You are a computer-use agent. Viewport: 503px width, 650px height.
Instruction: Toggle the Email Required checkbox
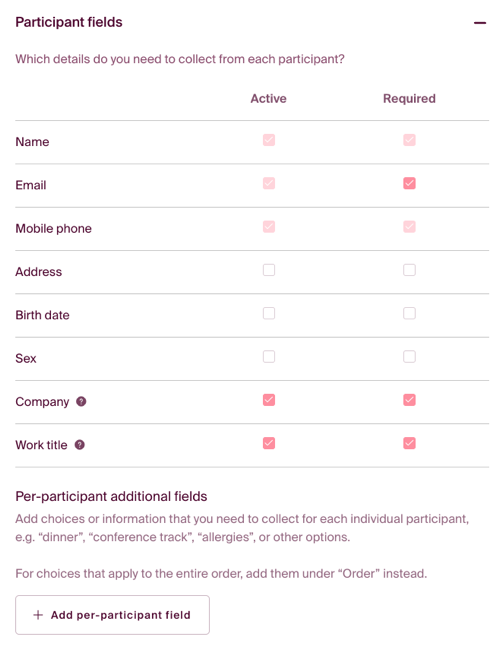409,183
